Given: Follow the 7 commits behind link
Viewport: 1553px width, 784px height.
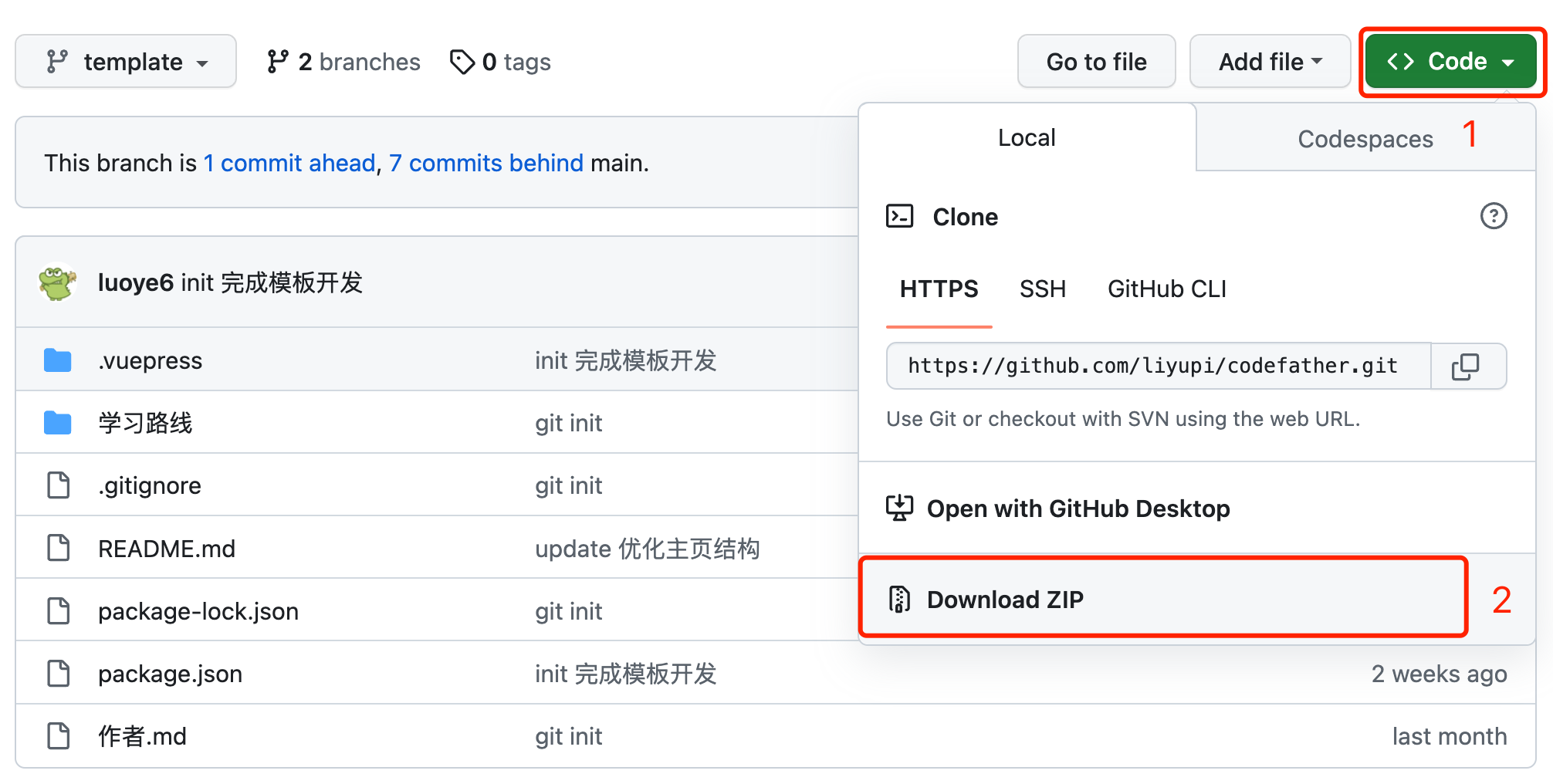Looking at the screenshot, I should pyautogui.click(x=486, y=163).
